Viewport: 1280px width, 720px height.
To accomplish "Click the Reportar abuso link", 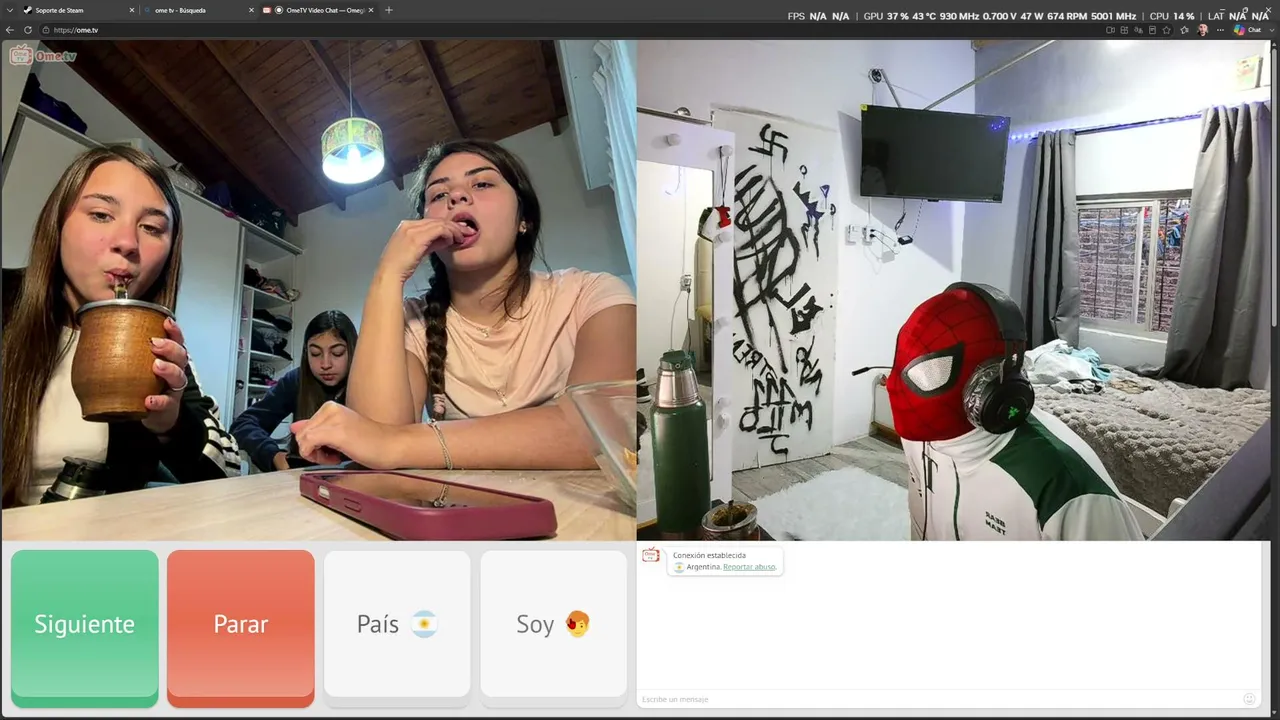I will coord(749,567).
